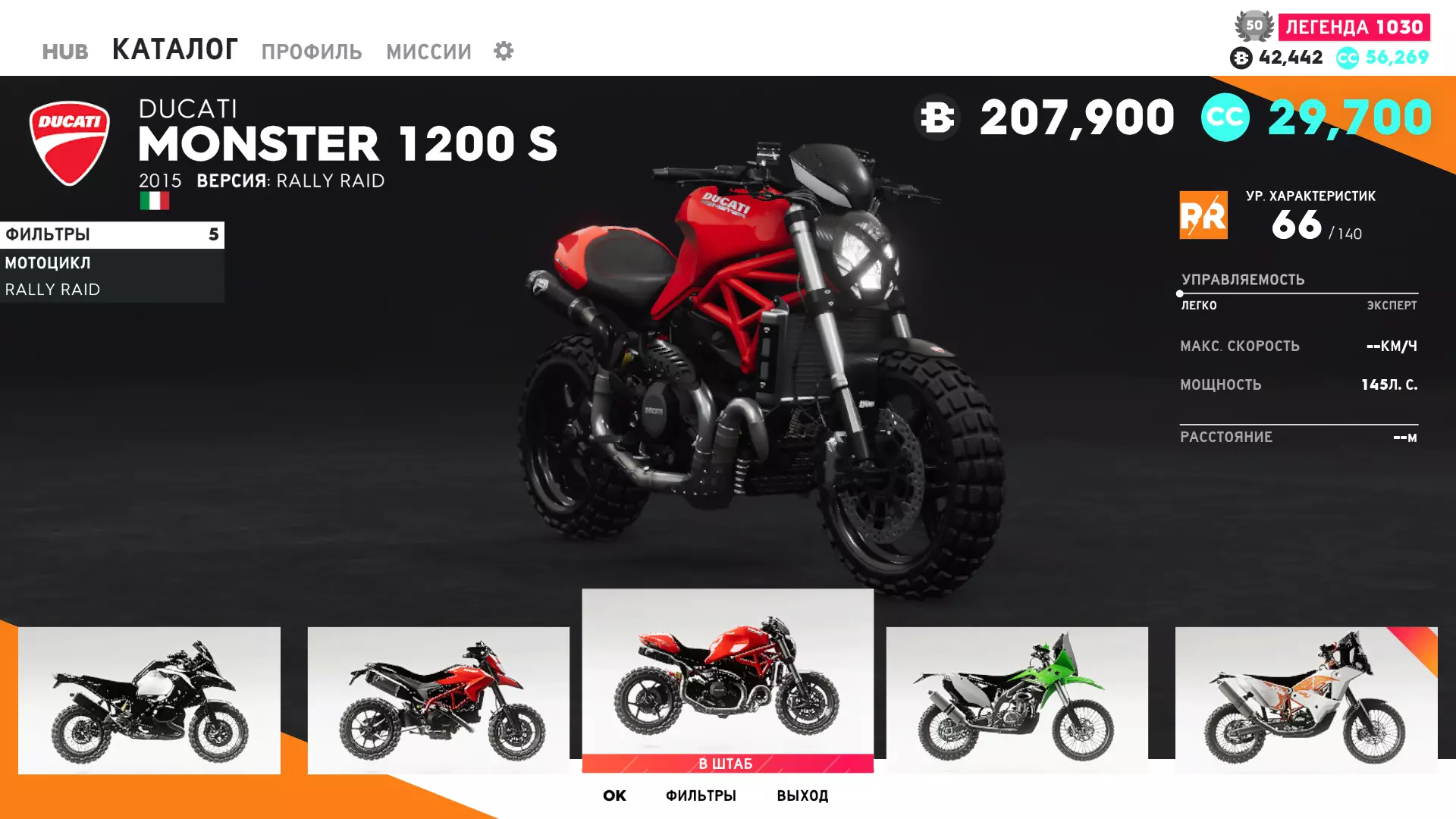Click the Ducati brand logo

[x=70, y=143]
